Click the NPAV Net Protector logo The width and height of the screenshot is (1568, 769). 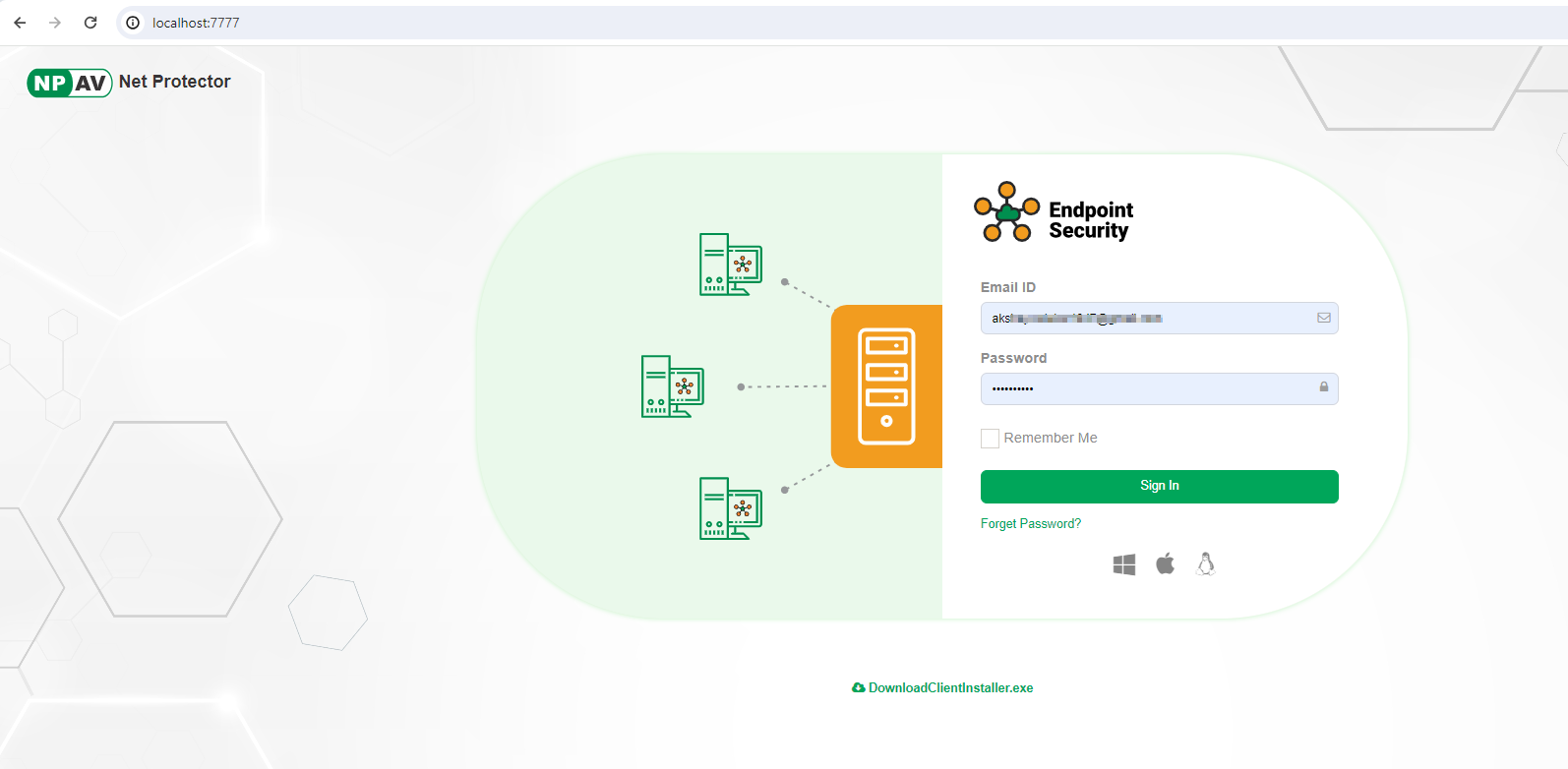(129, 83)
